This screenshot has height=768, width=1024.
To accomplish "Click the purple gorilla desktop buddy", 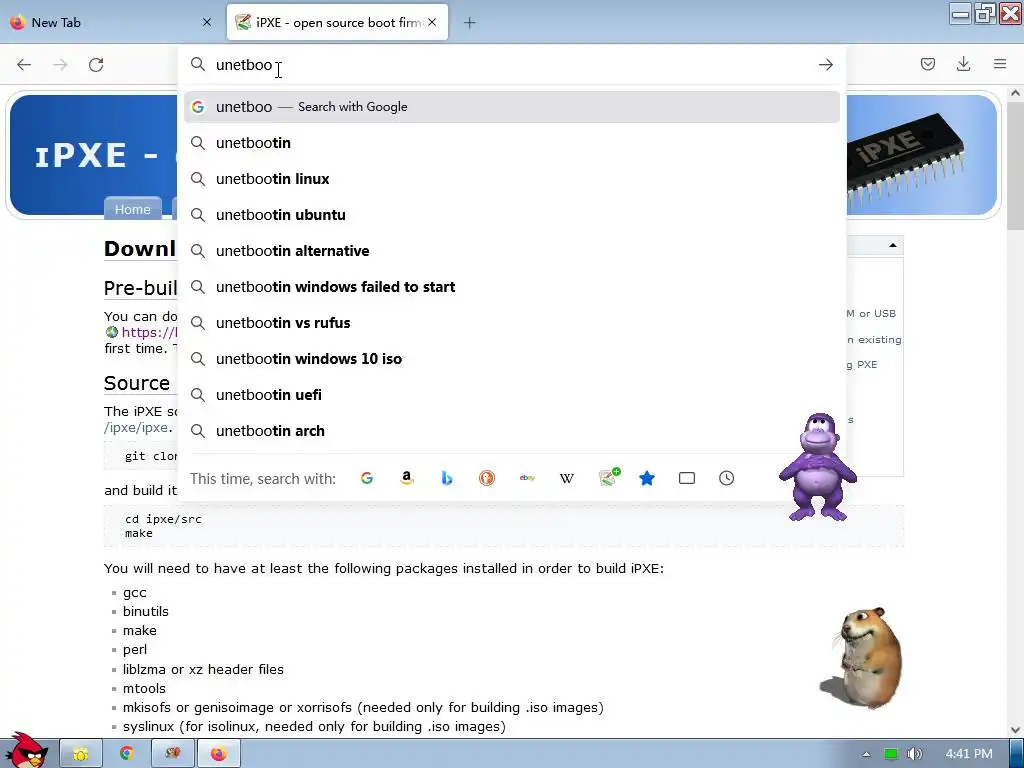I will point(818,466).
